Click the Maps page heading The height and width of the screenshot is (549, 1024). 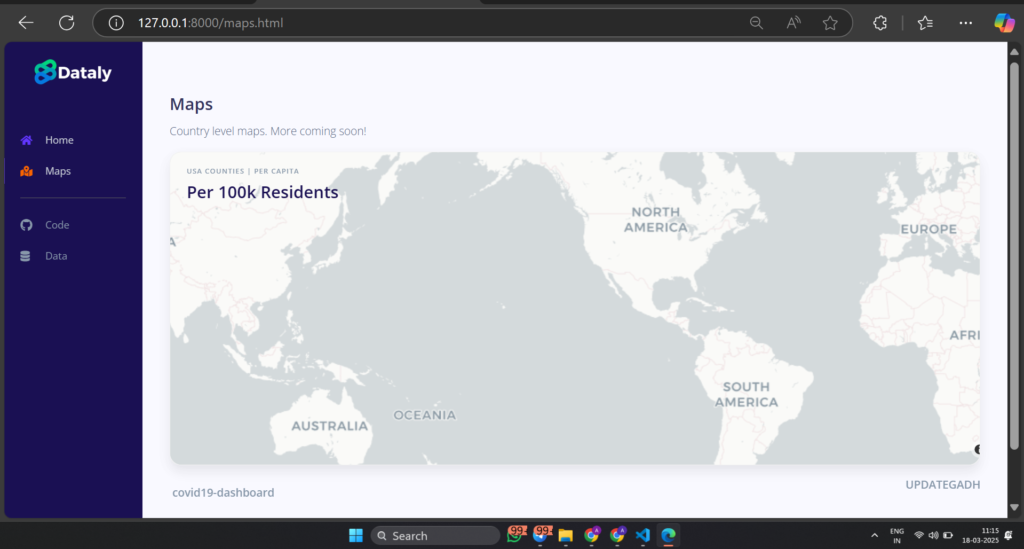click(191, 104)
